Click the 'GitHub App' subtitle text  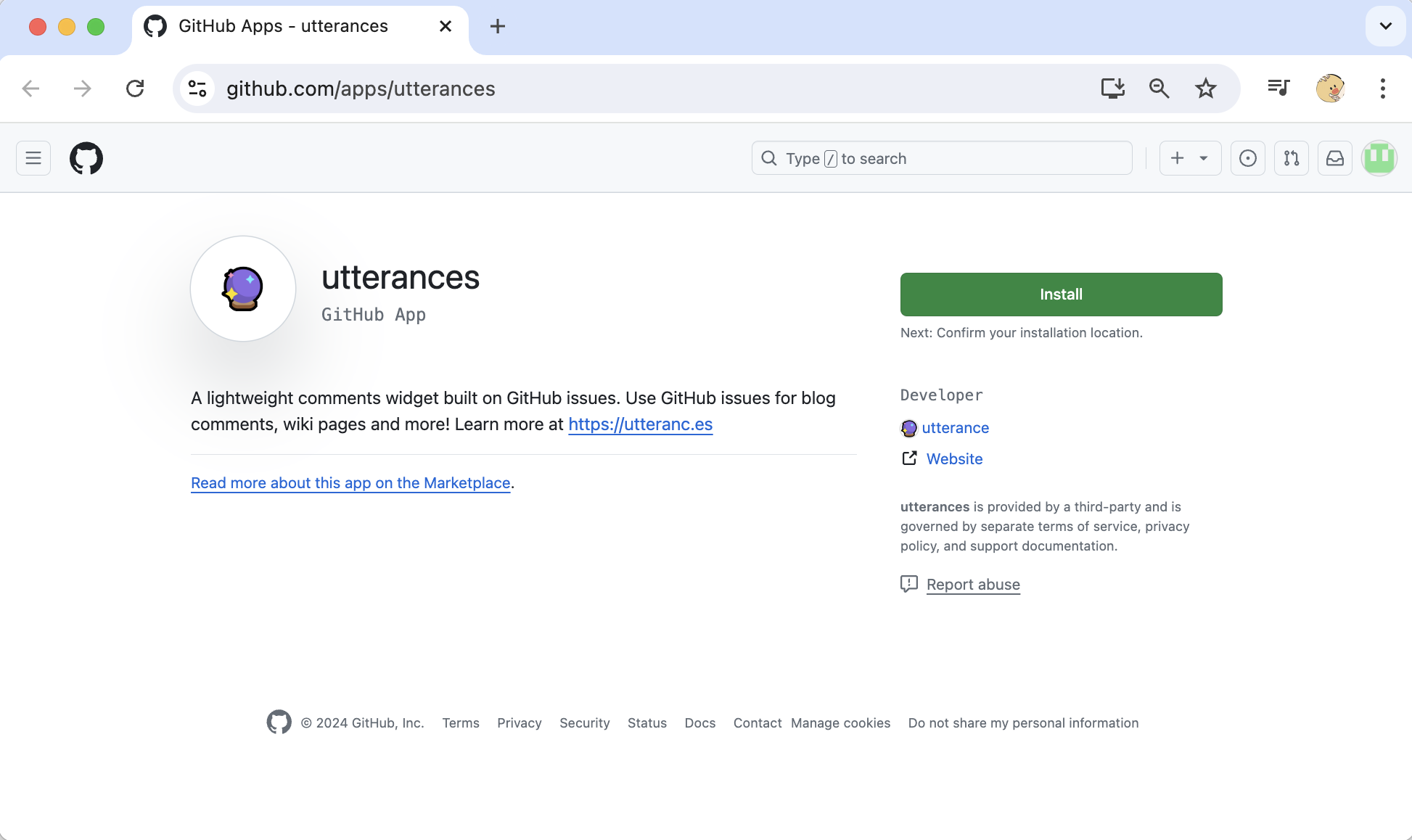click(x=374, y=315)
